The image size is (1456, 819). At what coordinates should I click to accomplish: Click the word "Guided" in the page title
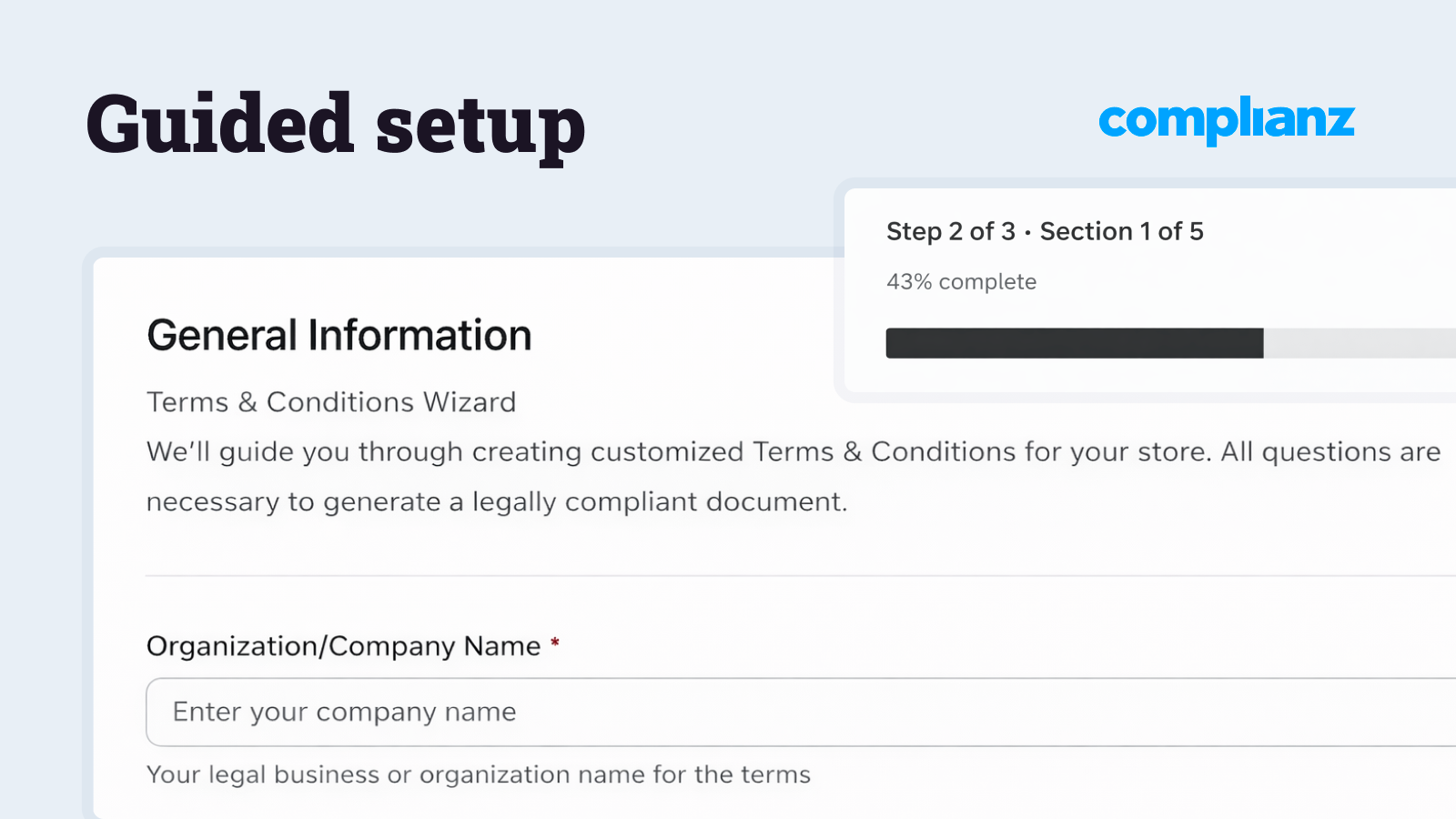pyautogui.click(x=219, y=124)
